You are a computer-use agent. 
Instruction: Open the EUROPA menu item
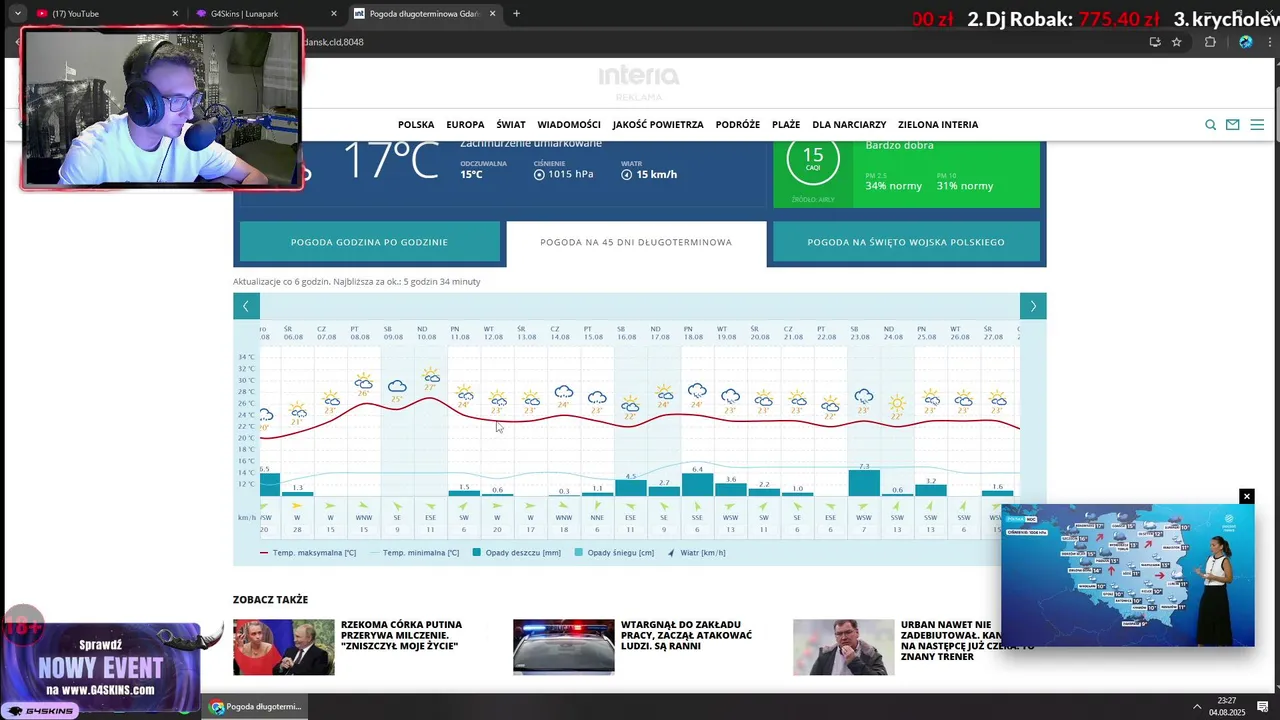[x=465, y=125]
